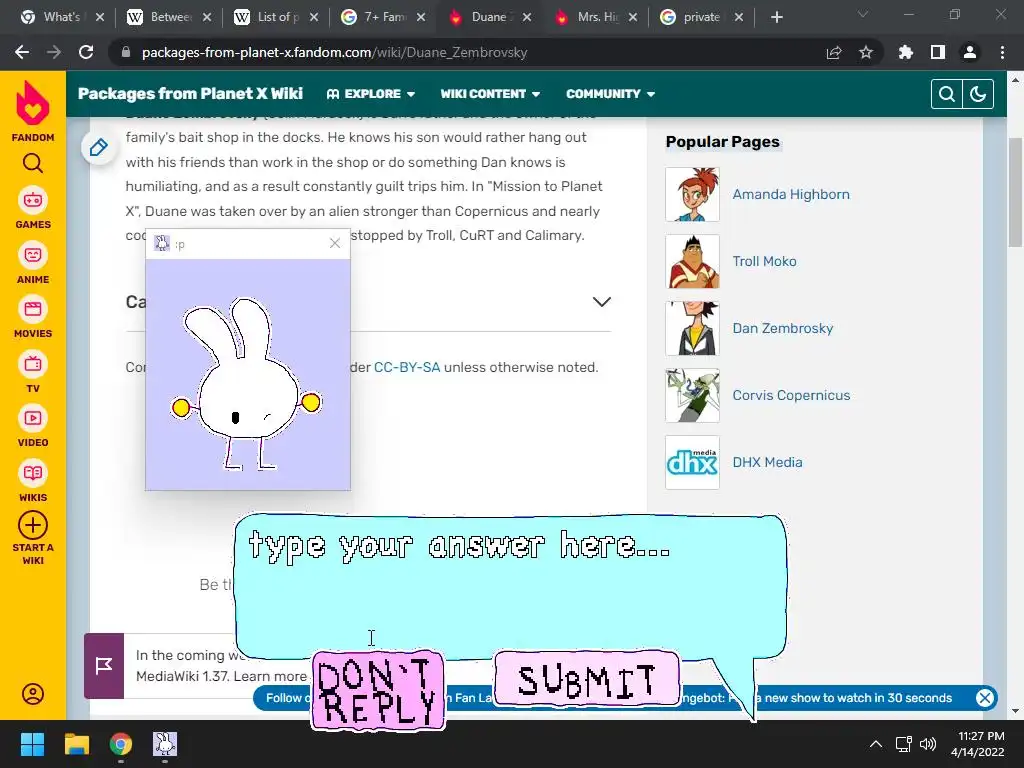Open the Anime section icon
Image resolution: width=1024 pixels, height=768 pixels.
tap(33, 255)
